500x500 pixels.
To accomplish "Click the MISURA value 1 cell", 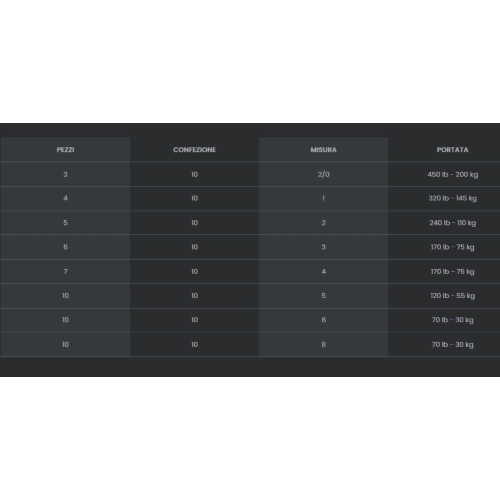I will [x=323, y=198].
